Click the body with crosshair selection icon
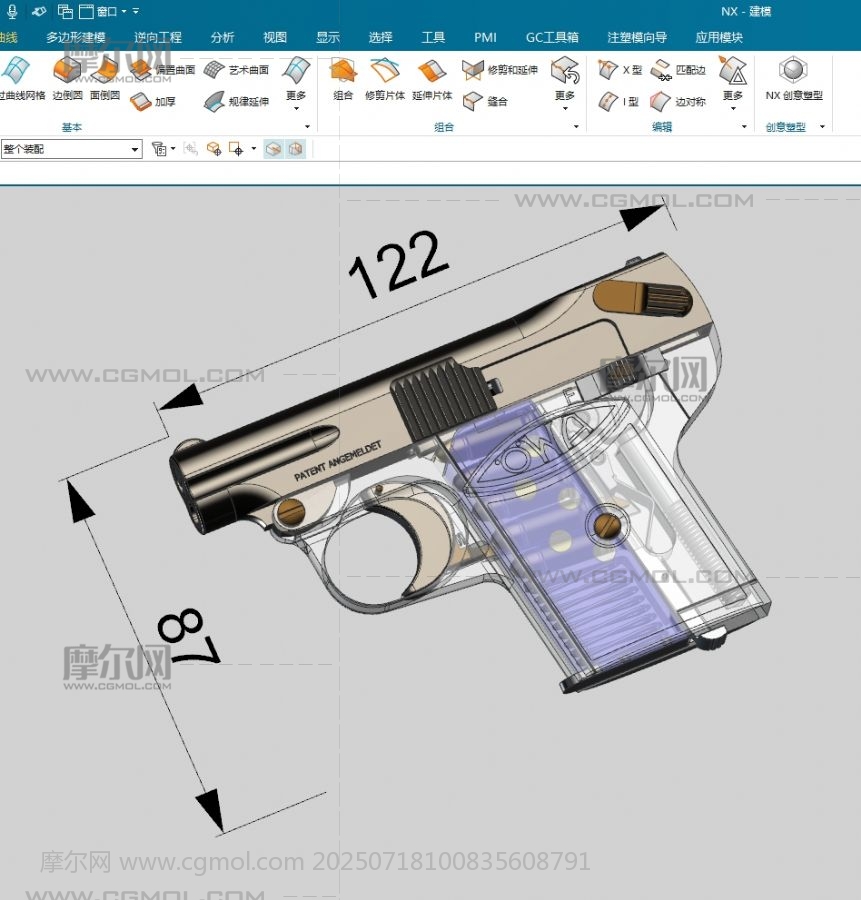Screen dimensions: 861x900 (x=214, y=149)
